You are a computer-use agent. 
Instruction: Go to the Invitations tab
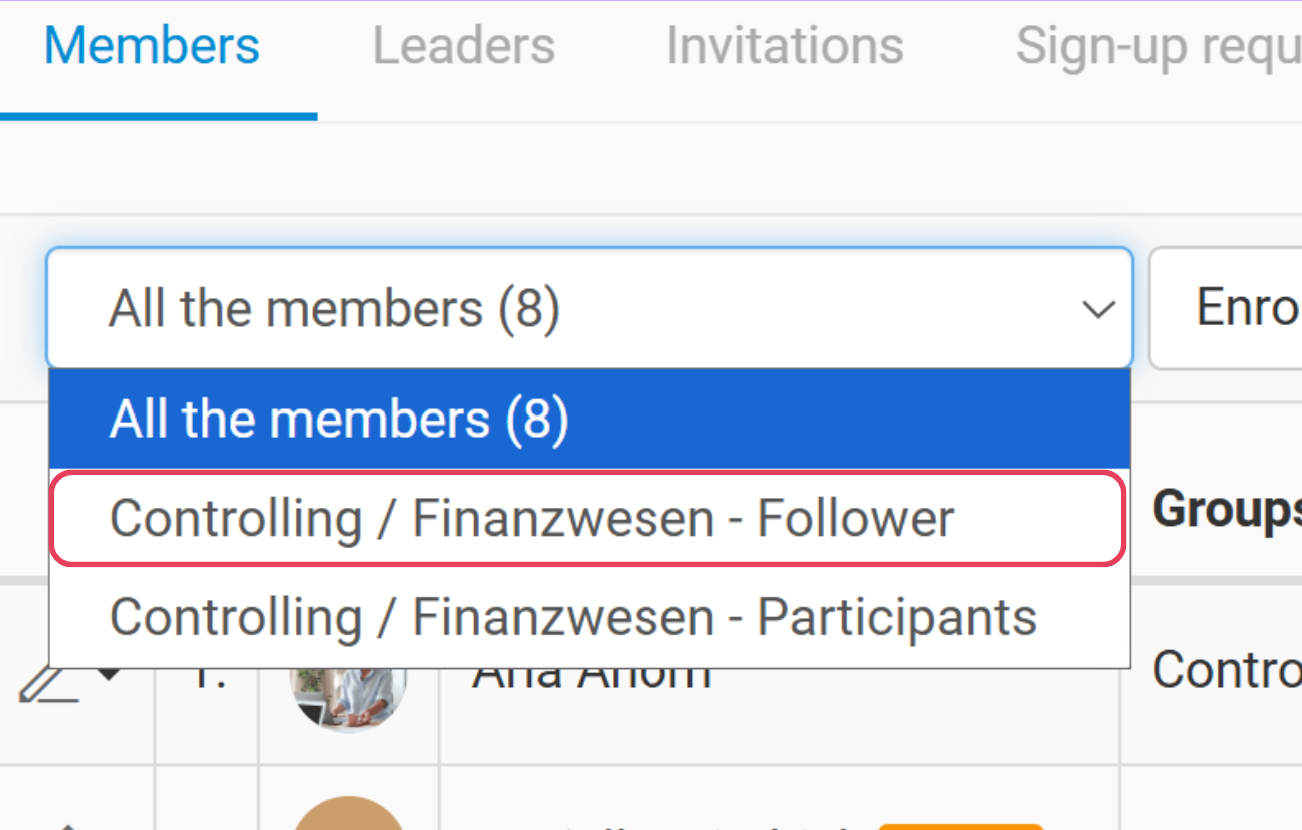click(x=784, y=46)
